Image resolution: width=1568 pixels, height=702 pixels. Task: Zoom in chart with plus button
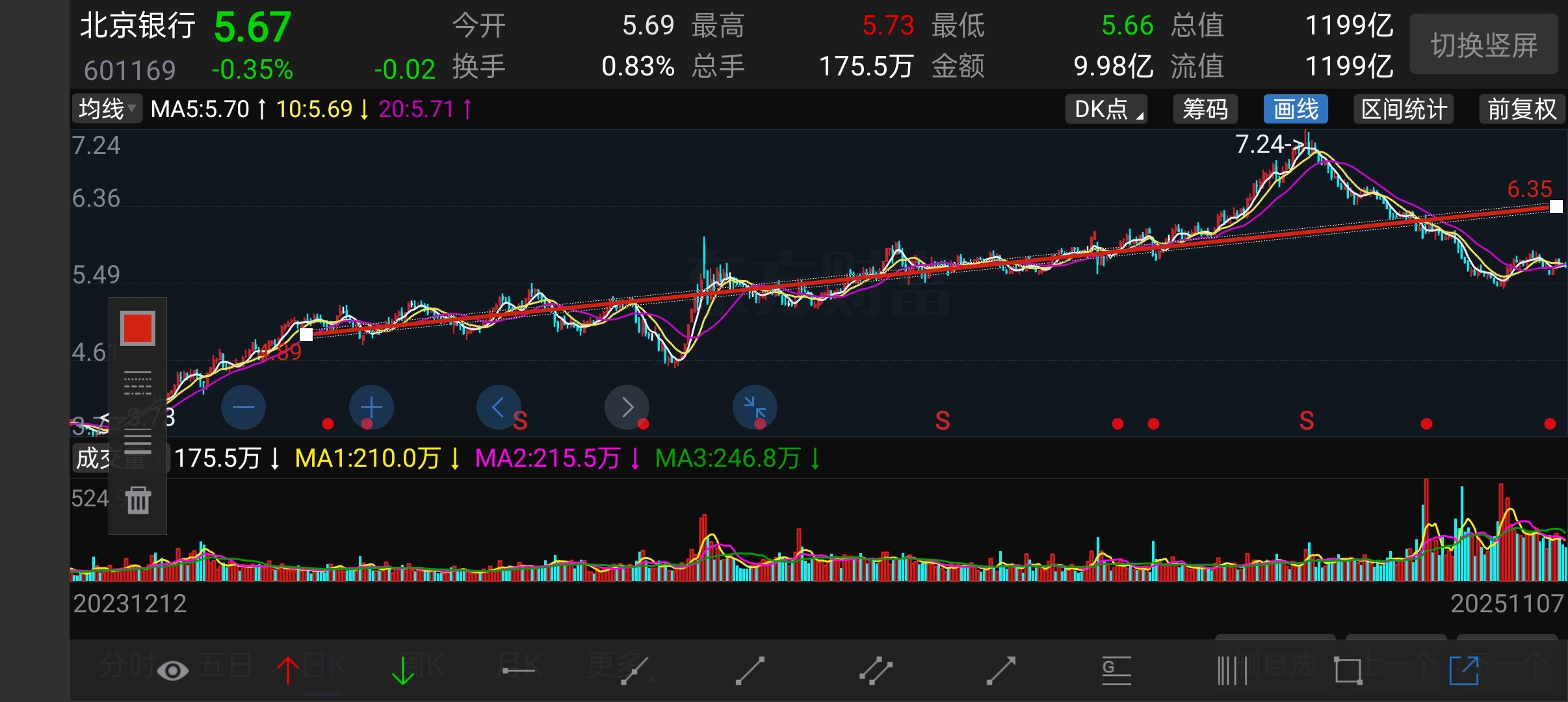click(x=371, y=408)
